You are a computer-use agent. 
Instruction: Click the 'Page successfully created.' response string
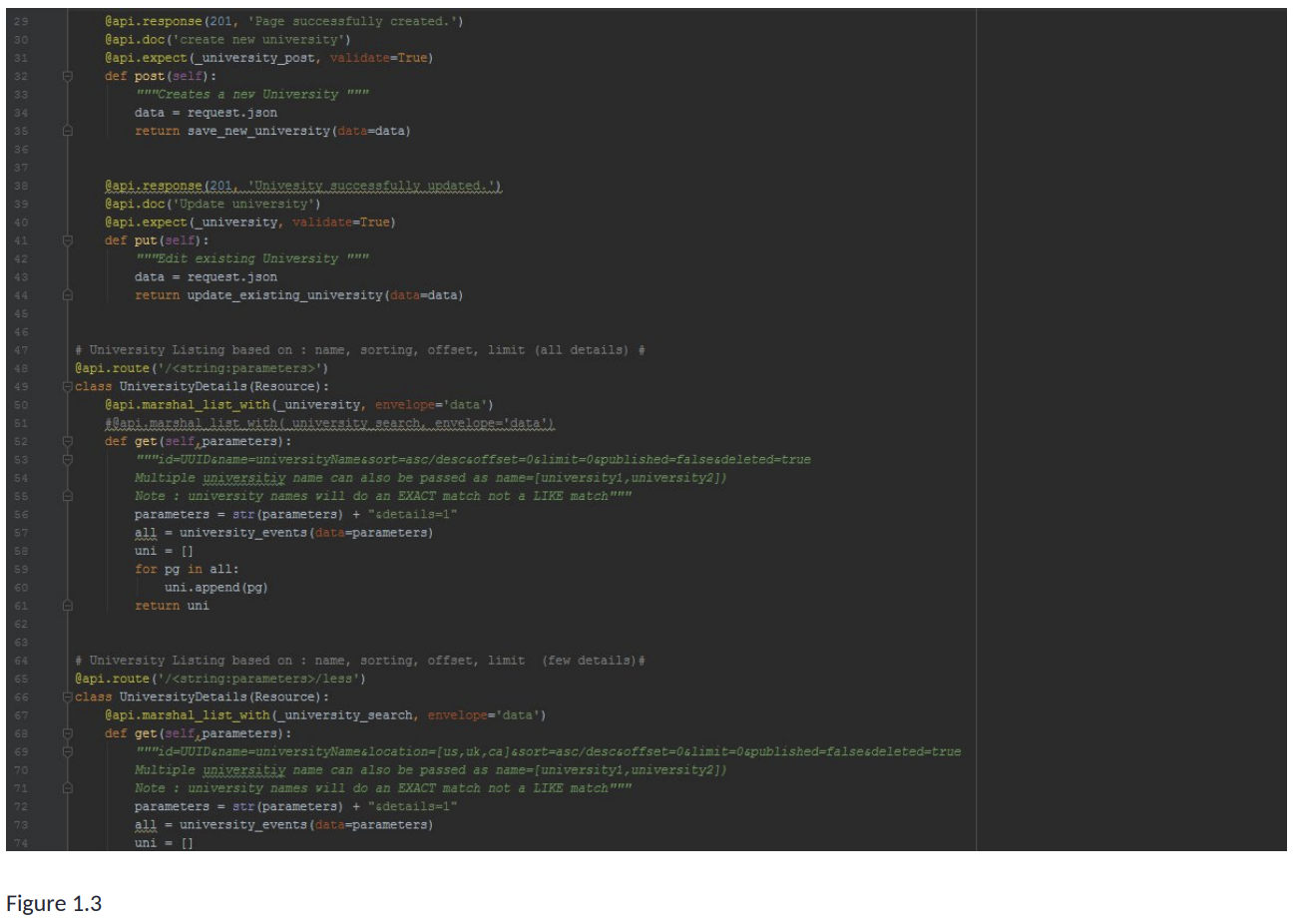point(355,21)
